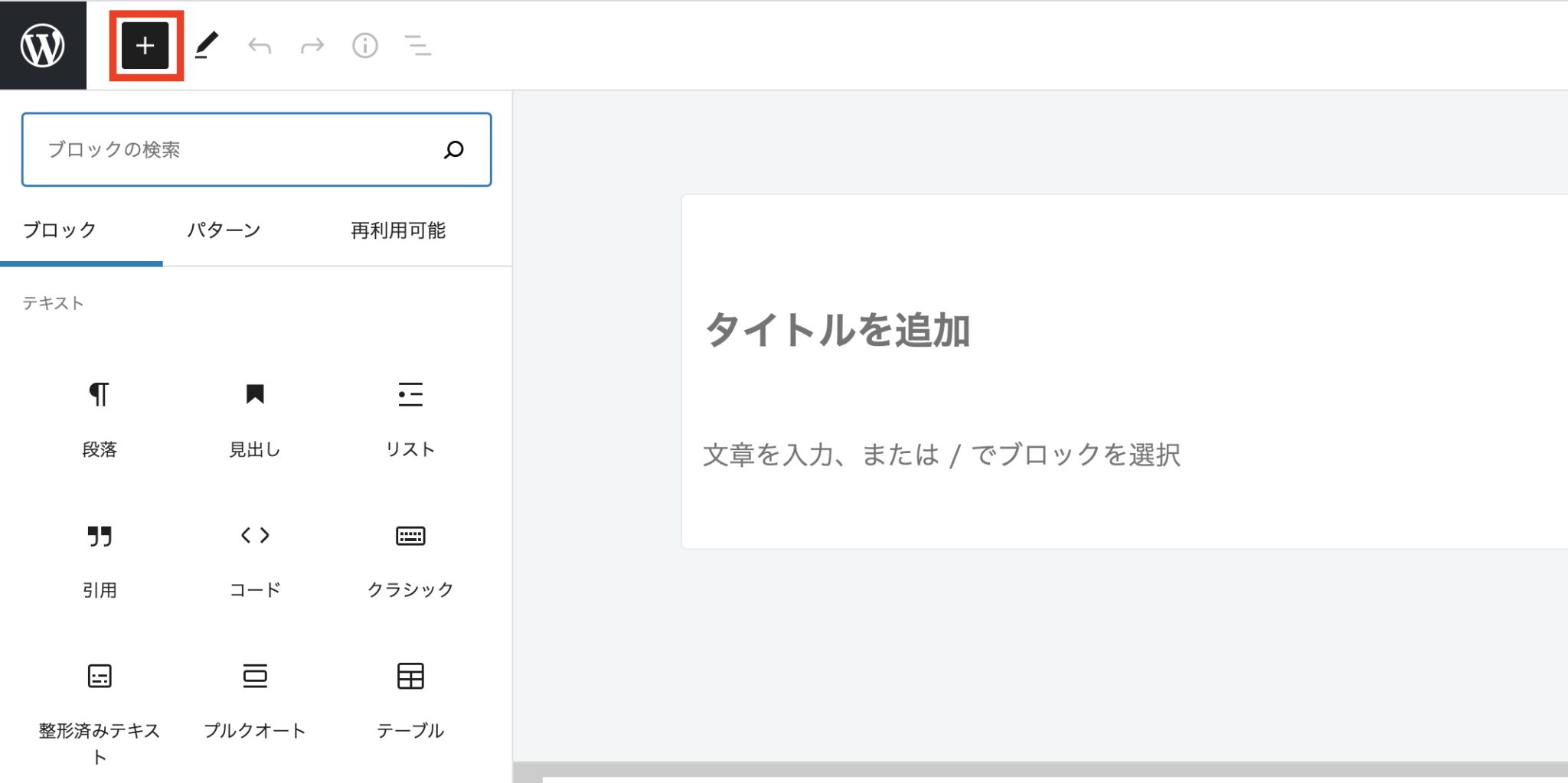Click the undo arrow
1568x783 pixels.
[x=260, y=46]
